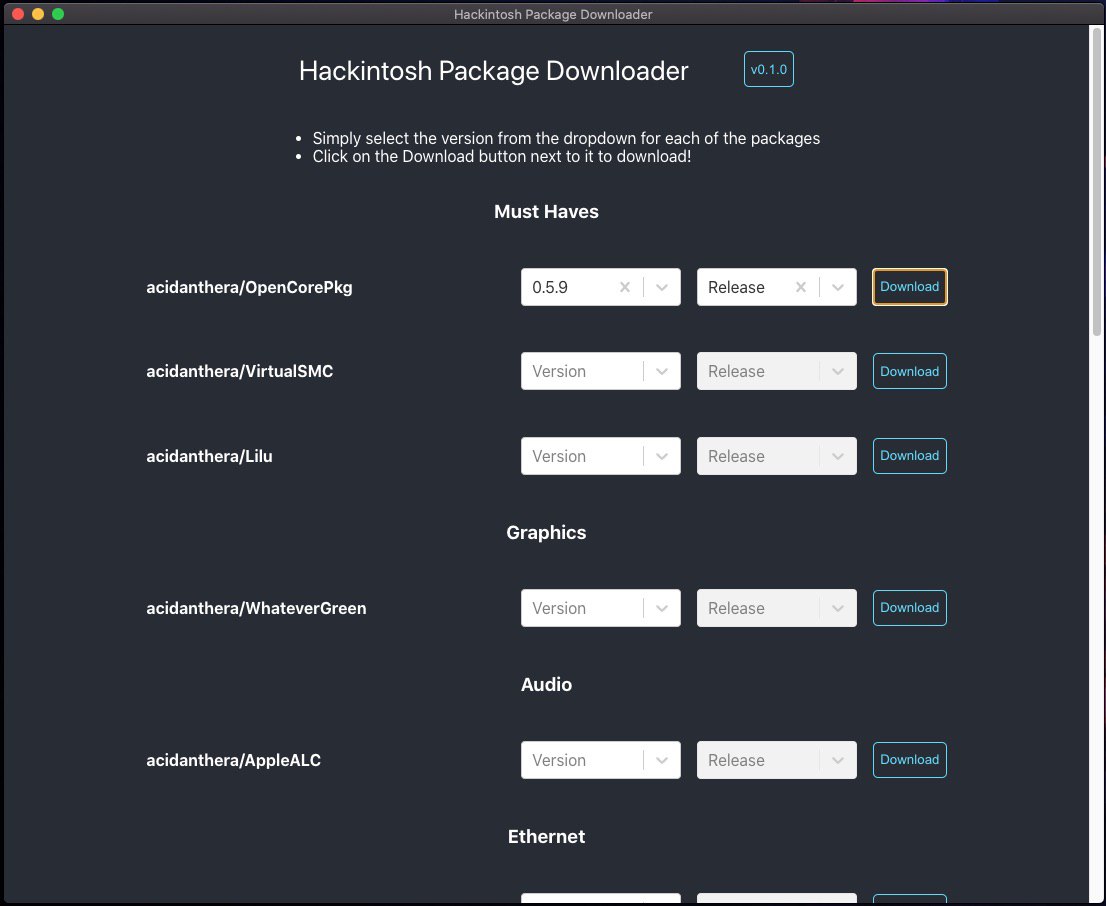Screen dimensions: 1106x906
Task: Clear the 0.5.9 OpenCorePkg version selection
Action: point(624,287)
